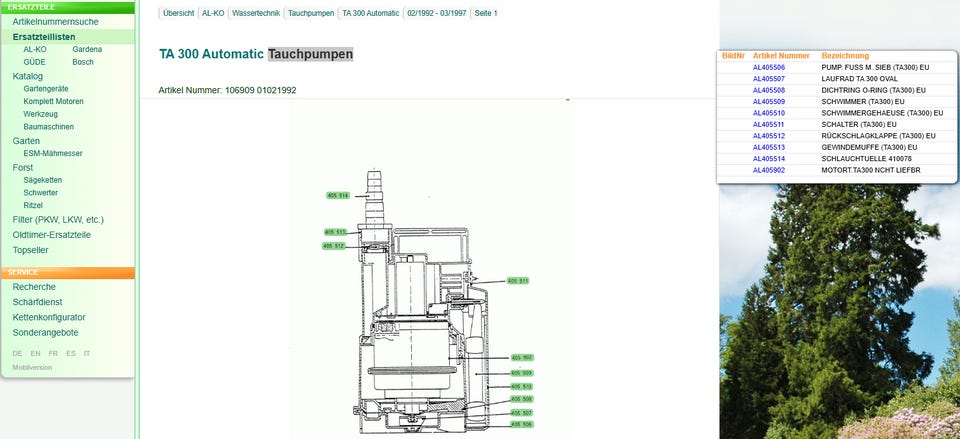960x439 pixels.
Task: Open the Katalog section
Action: coord(28,77)
